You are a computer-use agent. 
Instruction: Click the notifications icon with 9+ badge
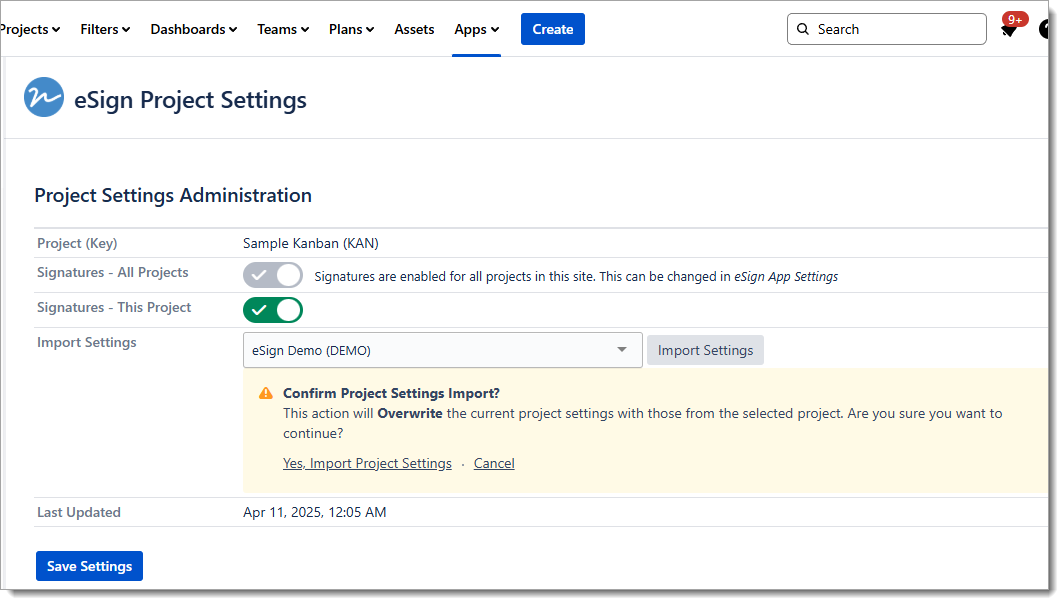point(1009,30)
